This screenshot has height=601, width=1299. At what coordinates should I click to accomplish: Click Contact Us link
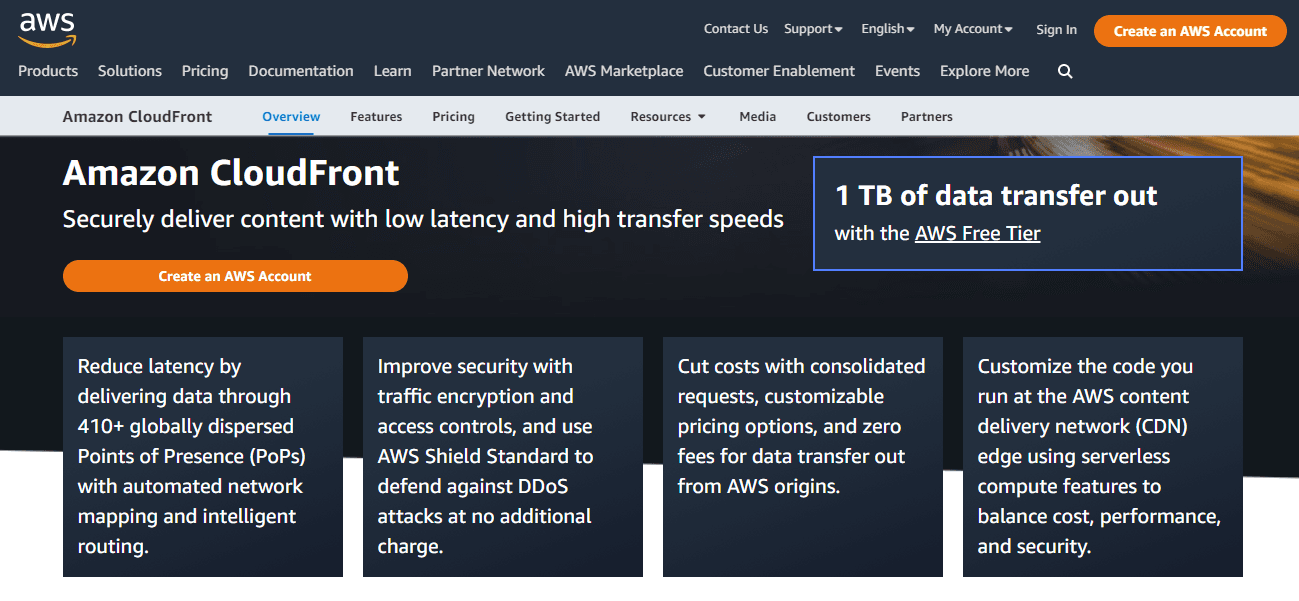pos(736,29)
